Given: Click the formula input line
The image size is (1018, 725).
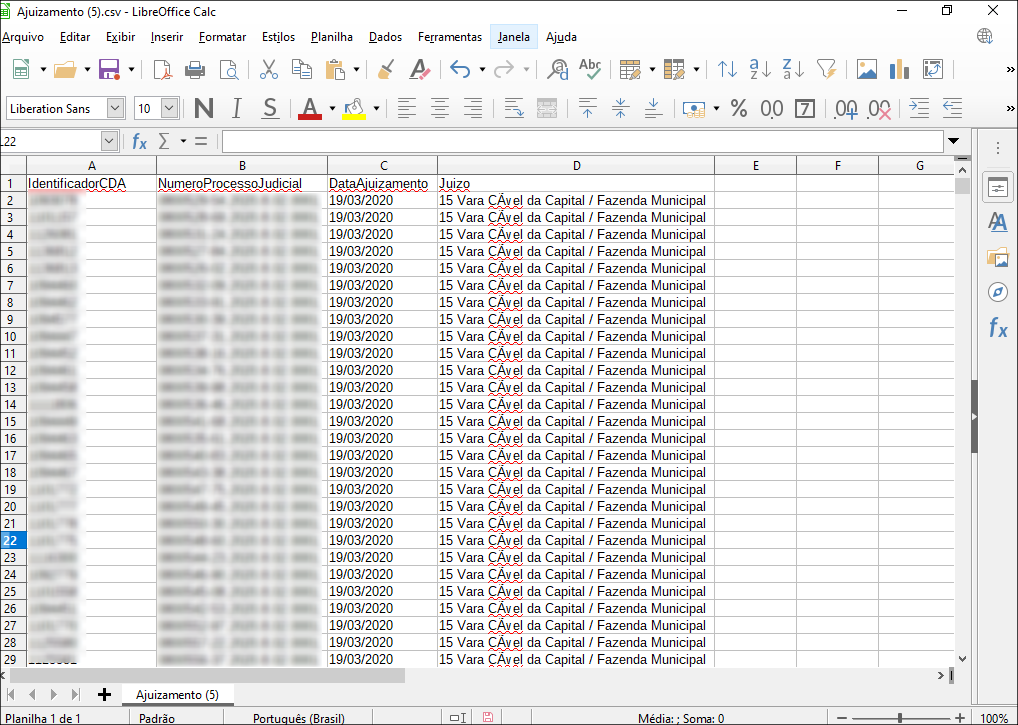Looking at the screenshot, I should click(580, 142).
